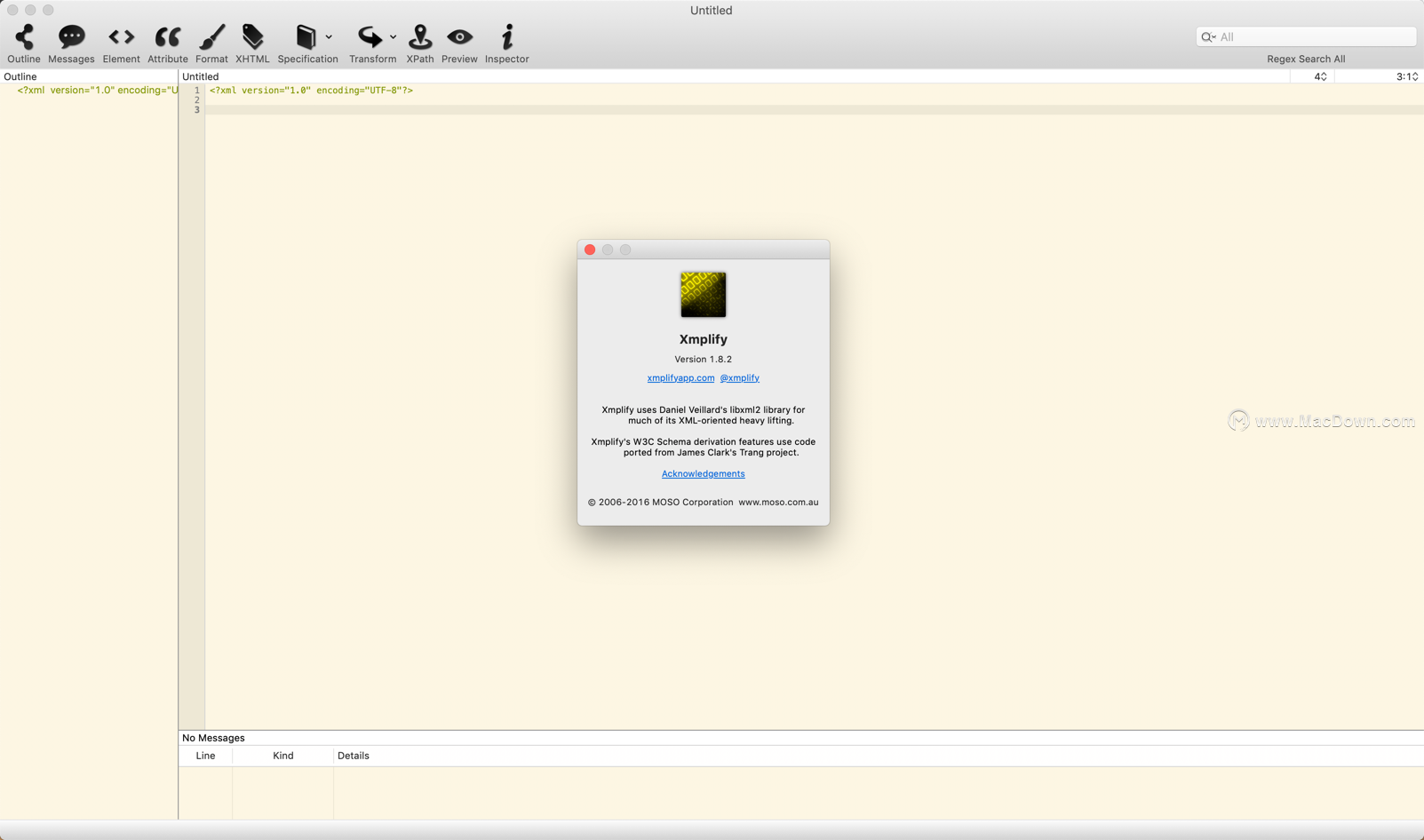Viewport: 1424px width, 840px height.
Task: Open the xmplifyapp.com link
Action: click(680, 378)
